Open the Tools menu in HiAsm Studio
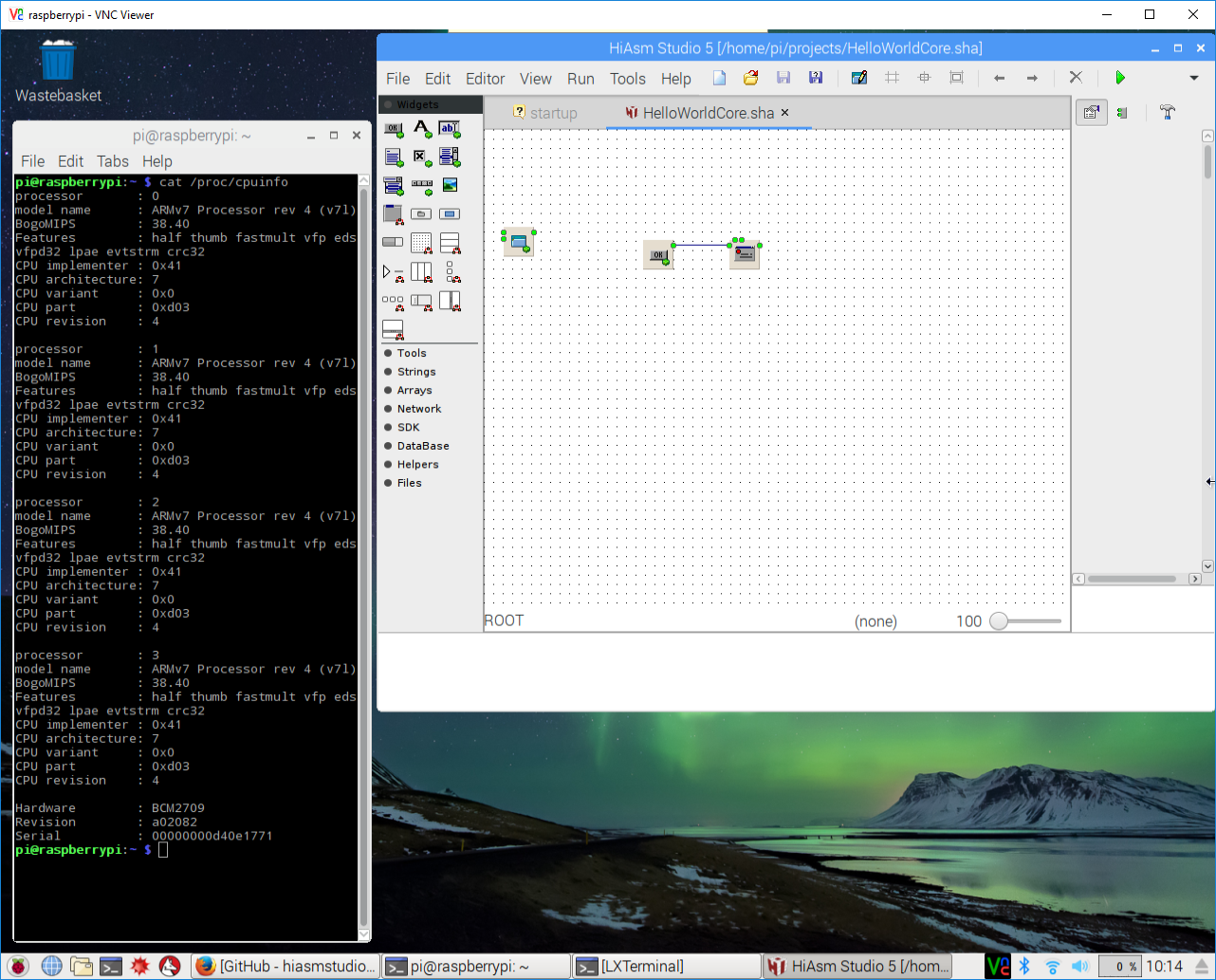 pyautogui.click(x=627, y=79)
